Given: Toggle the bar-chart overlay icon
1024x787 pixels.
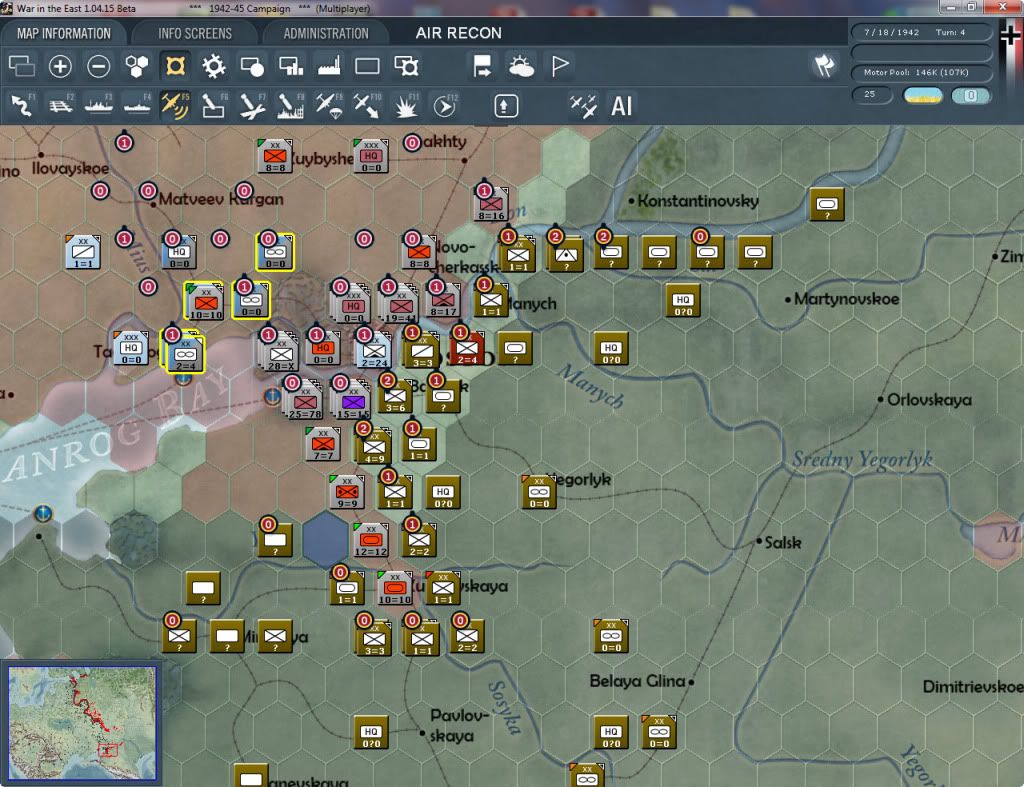Looking at the screenshot, I should 291,66.
